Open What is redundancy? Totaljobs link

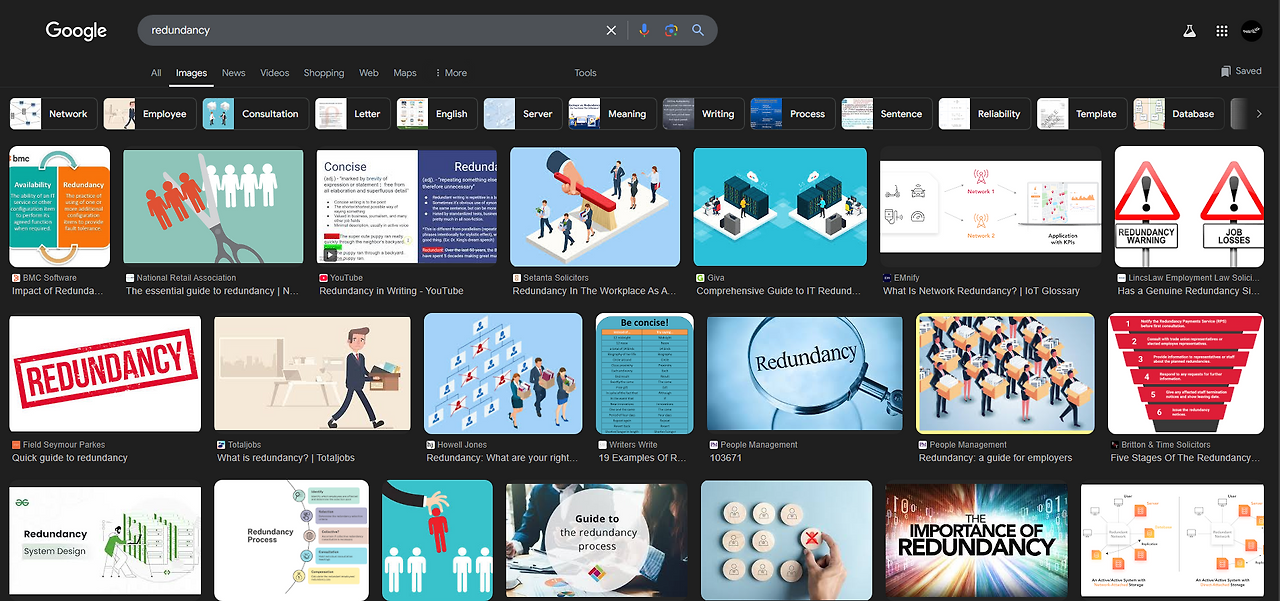click(x=286, y=458)
